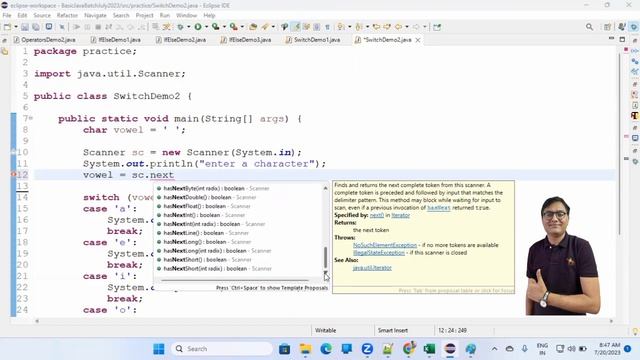The width and height of the screenshot is (640, 360).
Task: Open the Next Annotation dropdown arrow
Action: 349,27
